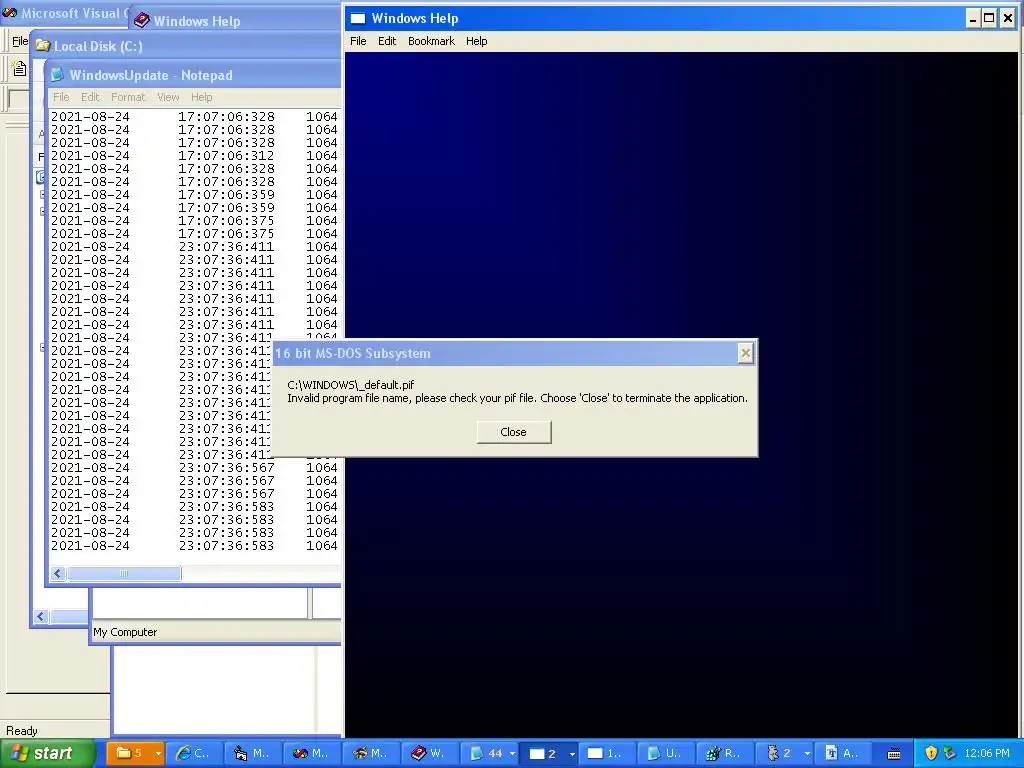The image size is (1024, 768).
Task: Click the My Computer status bar text
Action: point(125,632)
